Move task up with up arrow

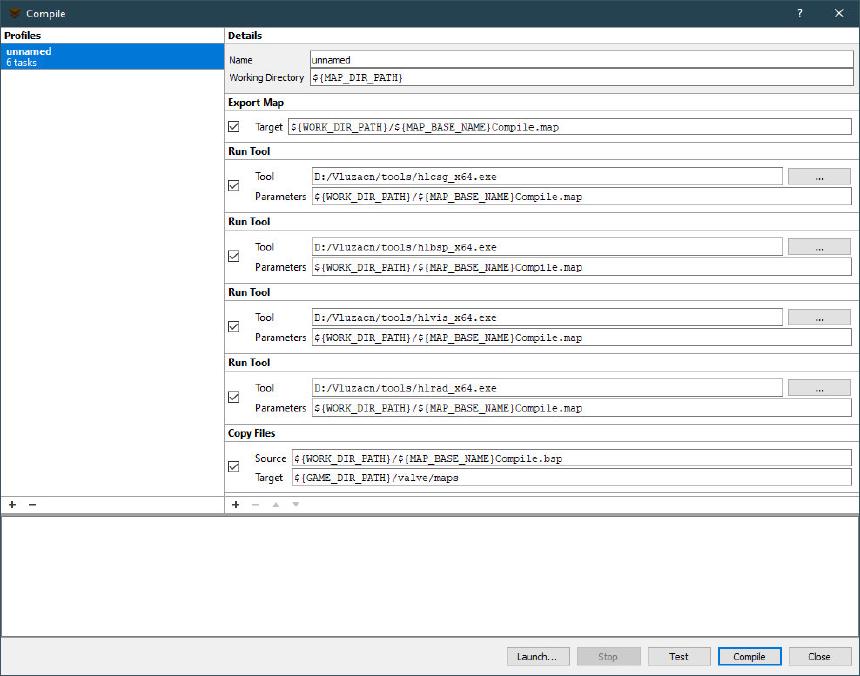(x=276, y=504)
